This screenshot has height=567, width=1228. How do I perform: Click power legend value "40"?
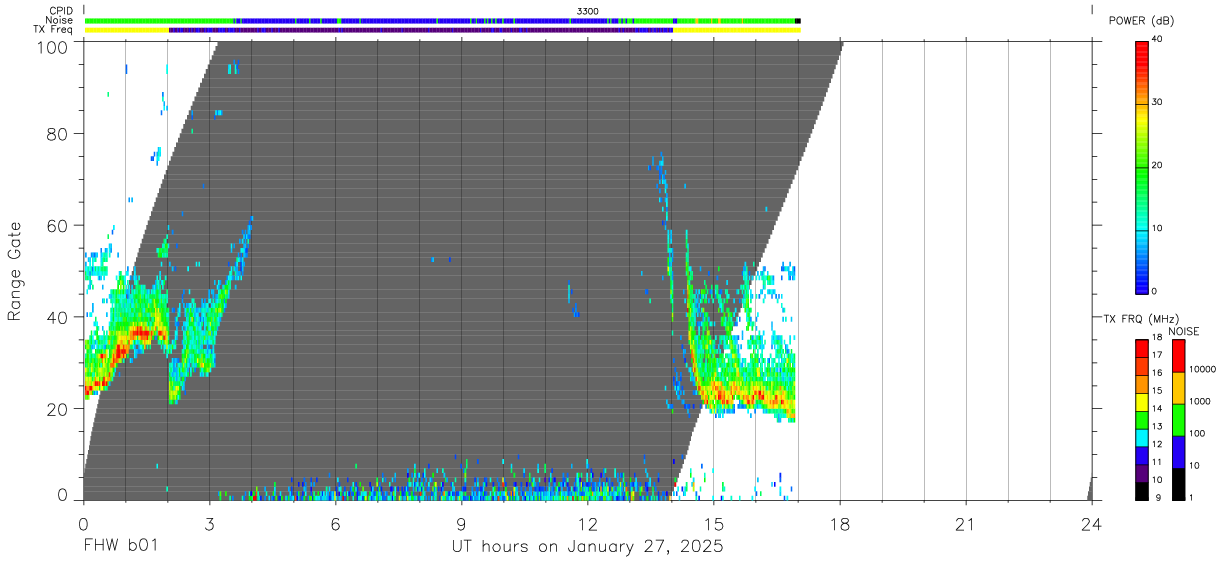pos(1158,39)
